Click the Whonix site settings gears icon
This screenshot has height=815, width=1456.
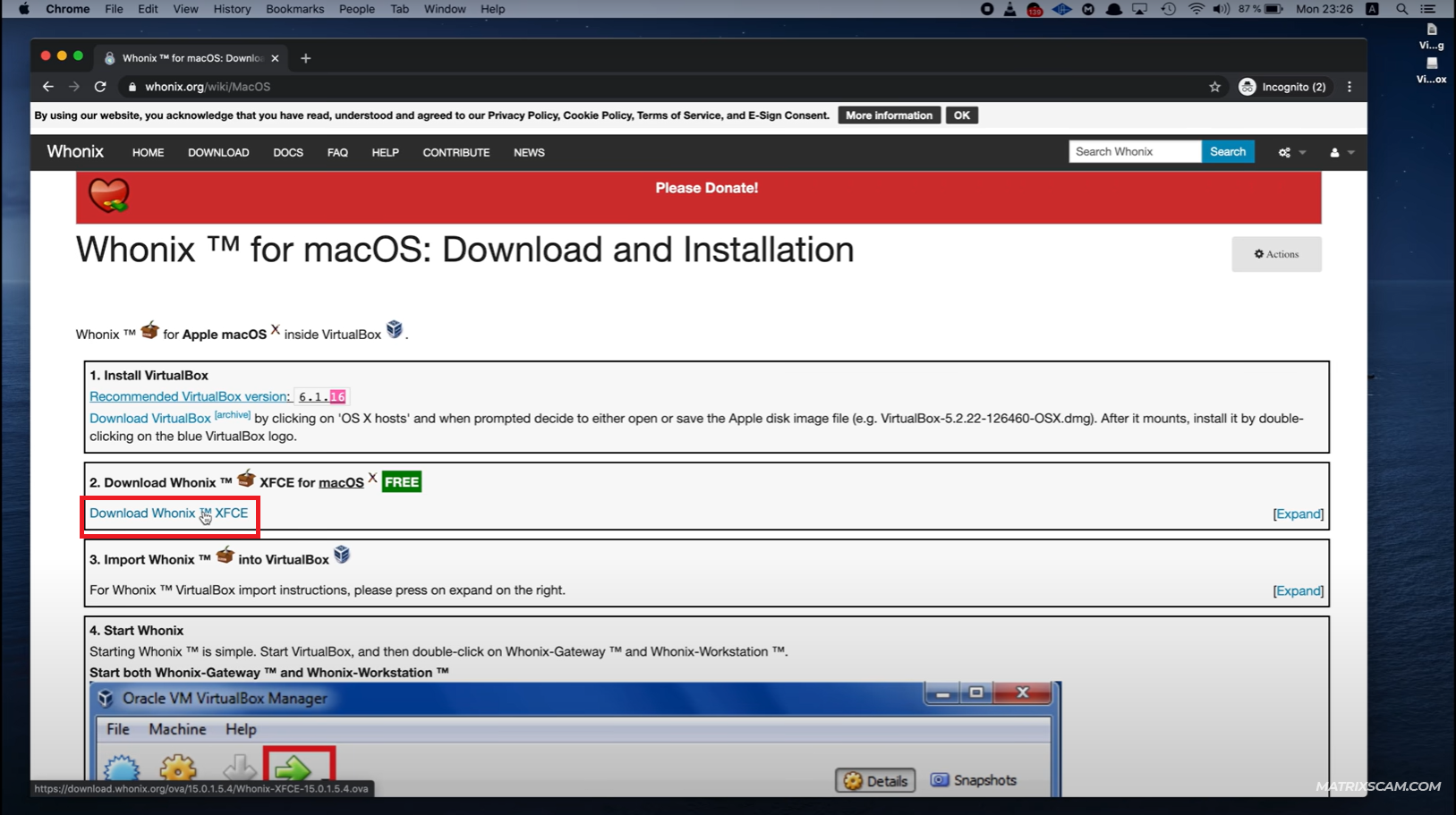pos(1285,153)
